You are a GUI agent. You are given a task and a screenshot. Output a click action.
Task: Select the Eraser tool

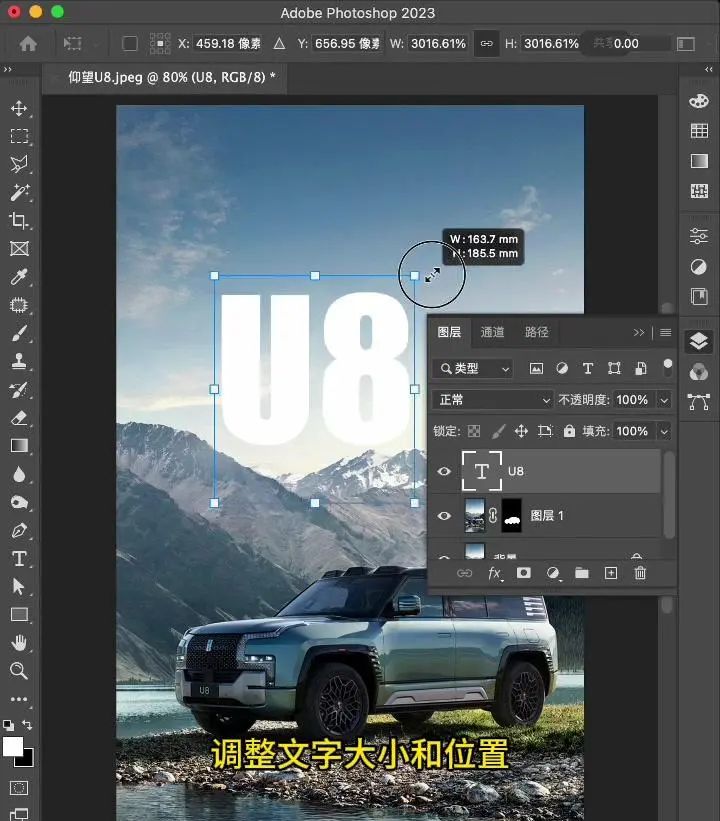click(19, 418)
